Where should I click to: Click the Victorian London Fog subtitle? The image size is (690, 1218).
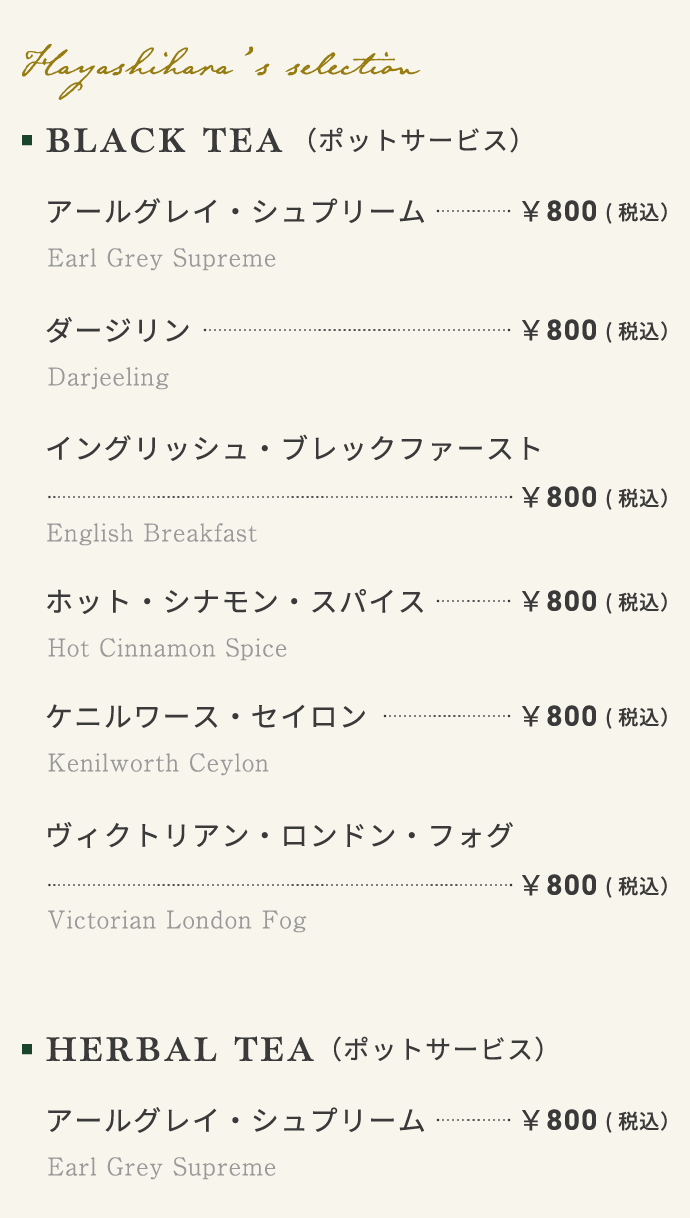177,920
